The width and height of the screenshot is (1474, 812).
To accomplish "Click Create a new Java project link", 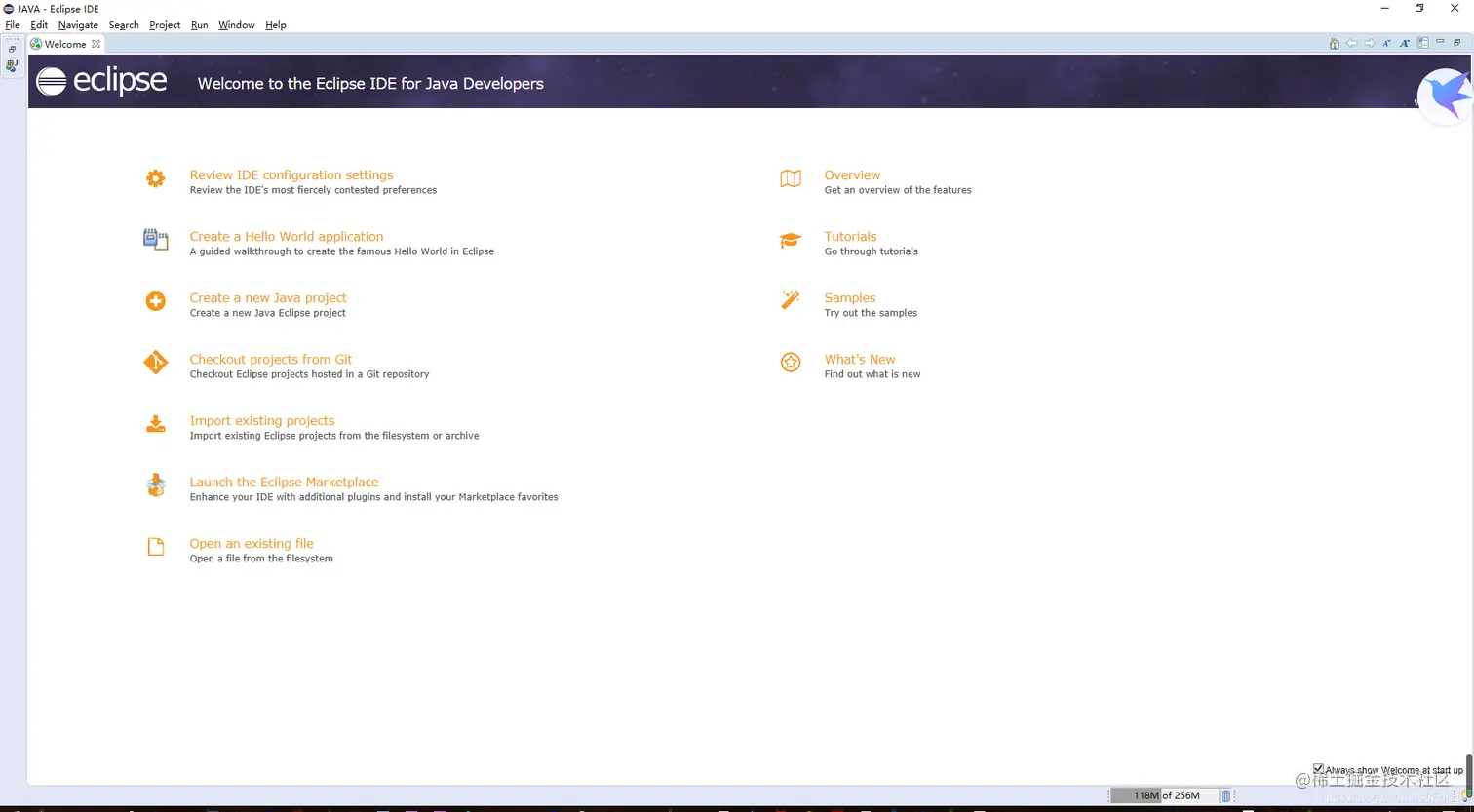I will click(268, 298).
